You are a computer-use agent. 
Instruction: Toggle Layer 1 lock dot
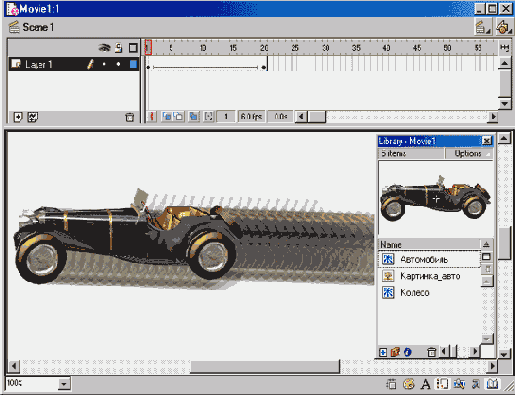click(x=118, y=64)
